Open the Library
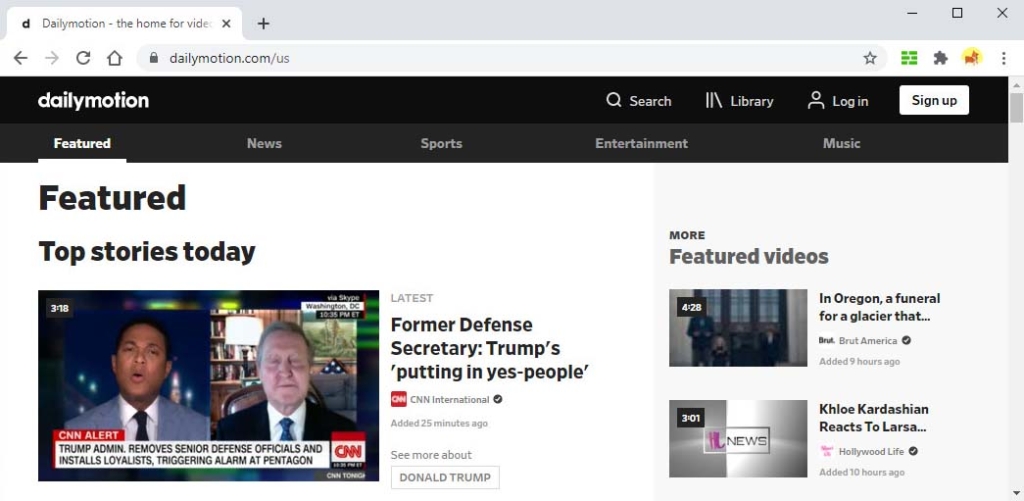This screenshot has height=501, width=1024. 739,101
